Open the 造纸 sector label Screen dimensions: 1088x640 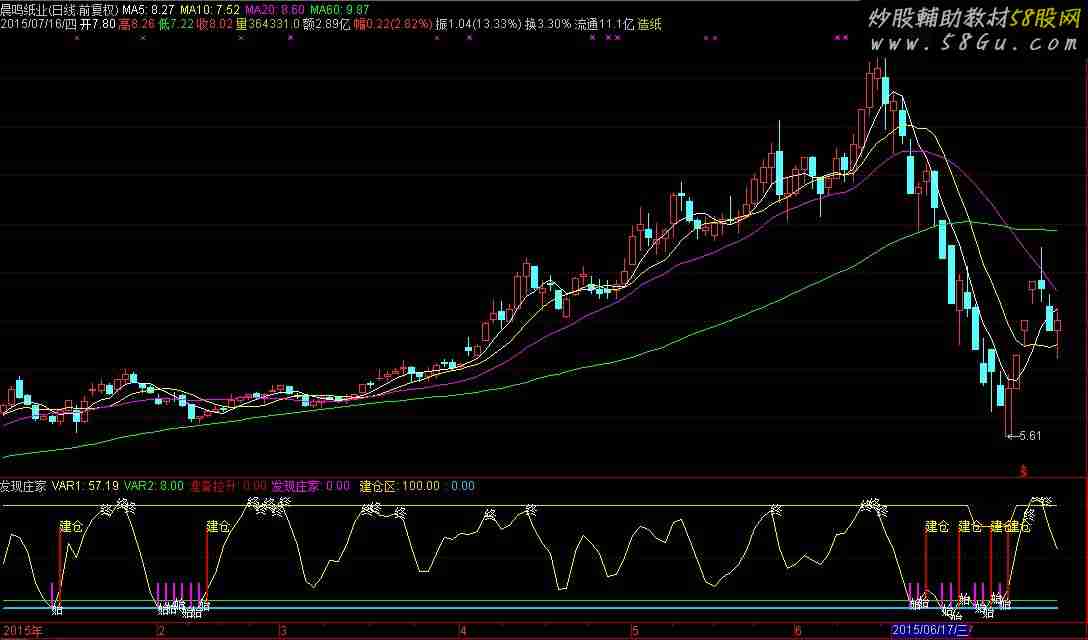click(x=649, y=24)
